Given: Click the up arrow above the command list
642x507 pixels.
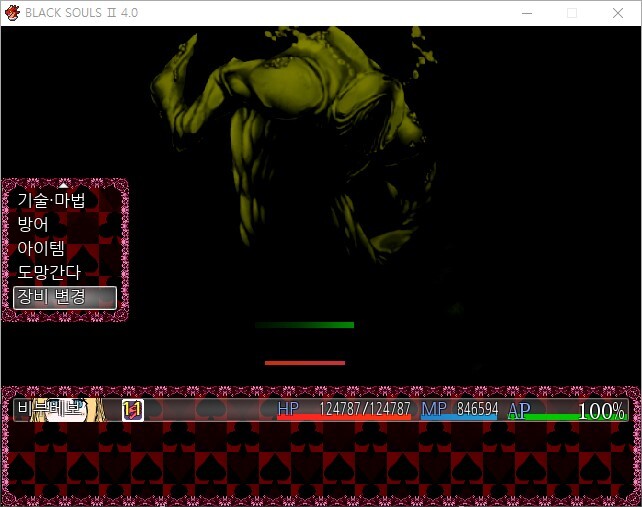Looking at the screenshot, I should (x=63, y=185).
